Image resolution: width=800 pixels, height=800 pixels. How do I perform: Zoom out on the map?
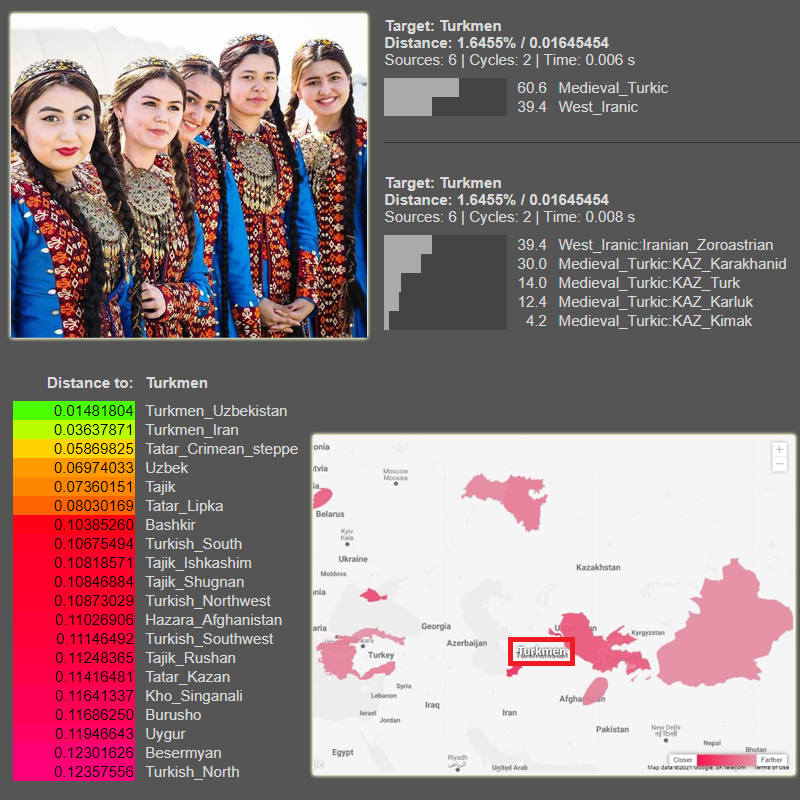780,465
